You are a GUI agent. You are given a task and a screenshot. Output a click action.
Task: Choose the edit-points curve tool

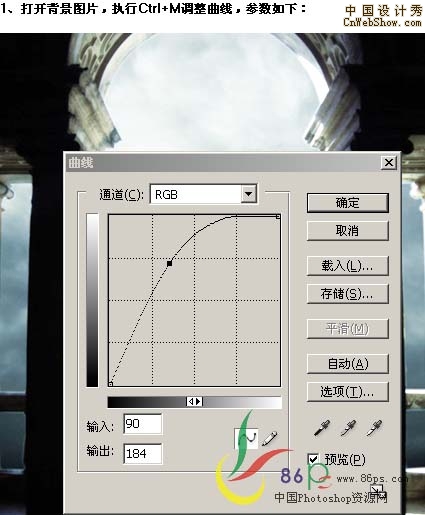click(x=246, y=438)
